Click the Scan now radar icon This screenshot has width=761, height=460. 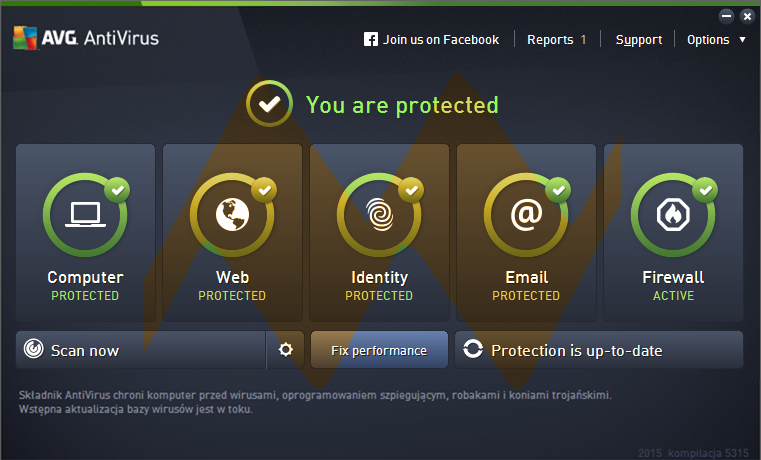pos(34,350)
